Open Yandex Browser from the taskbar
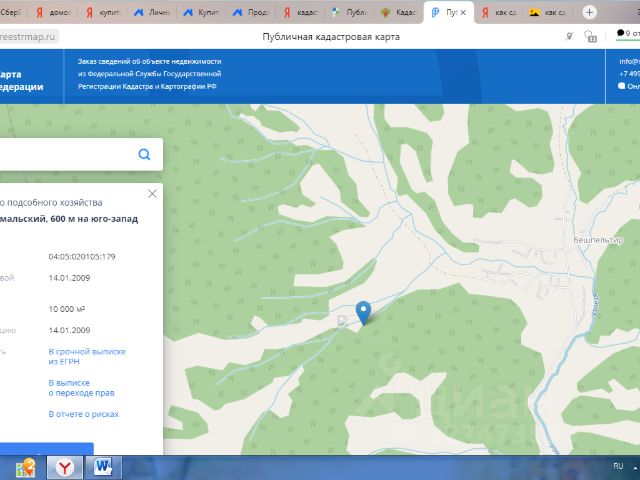 tap(64, 467)
